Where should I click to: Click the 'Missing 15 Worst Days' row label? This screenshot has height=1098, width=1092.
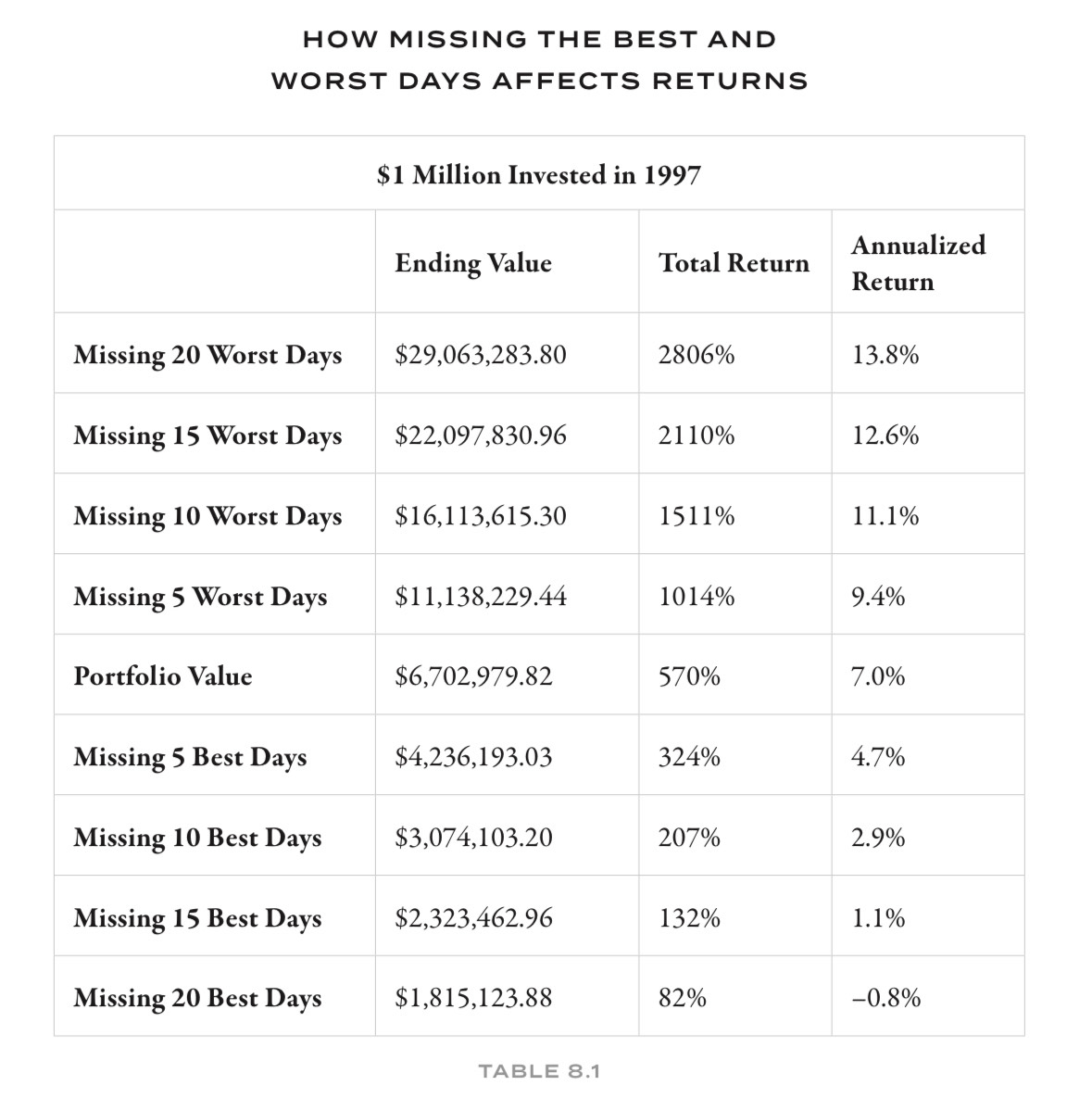[207, 435]
